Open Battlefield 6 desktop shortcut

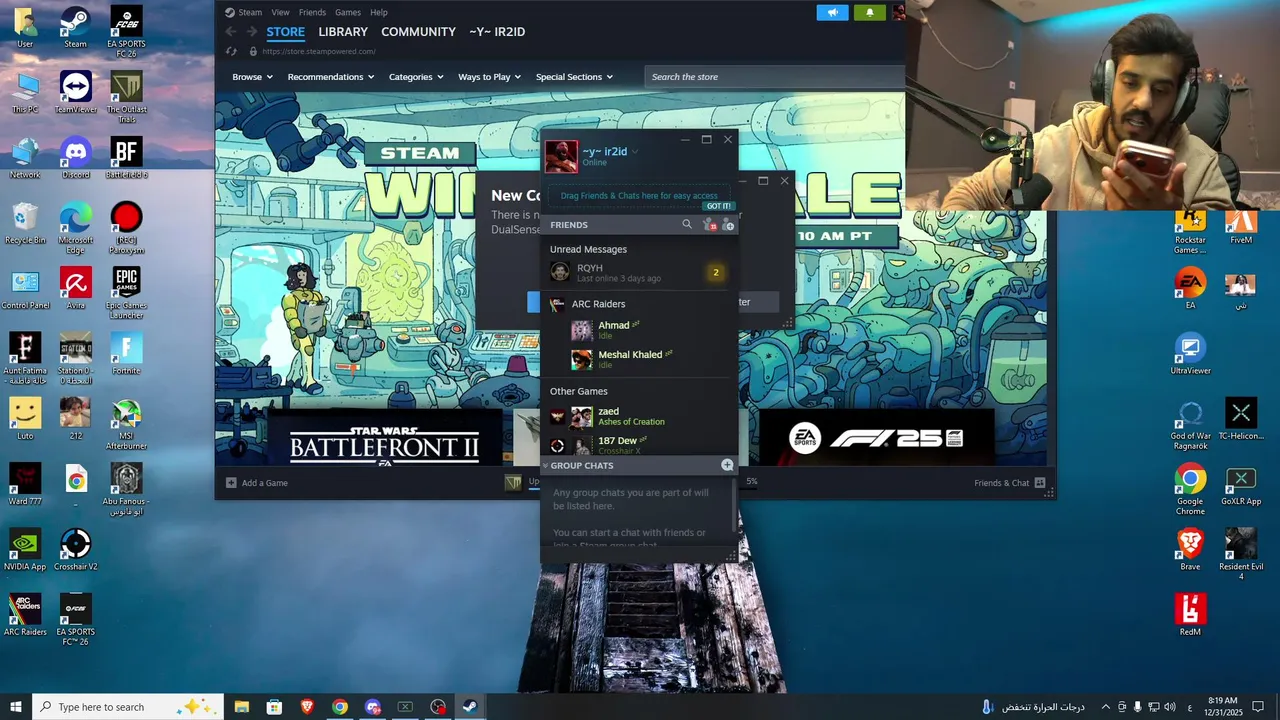(126, 159)
